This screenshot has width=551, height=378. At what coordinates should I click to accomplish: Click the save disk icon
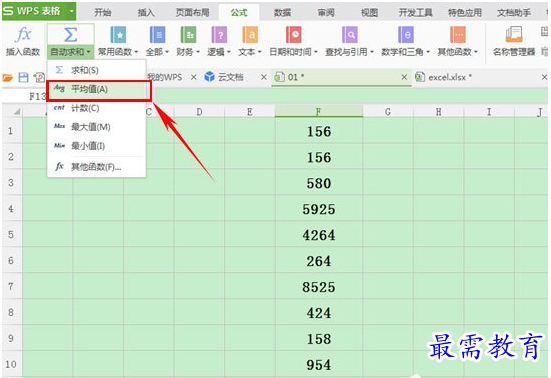click(x=23, y=77)
